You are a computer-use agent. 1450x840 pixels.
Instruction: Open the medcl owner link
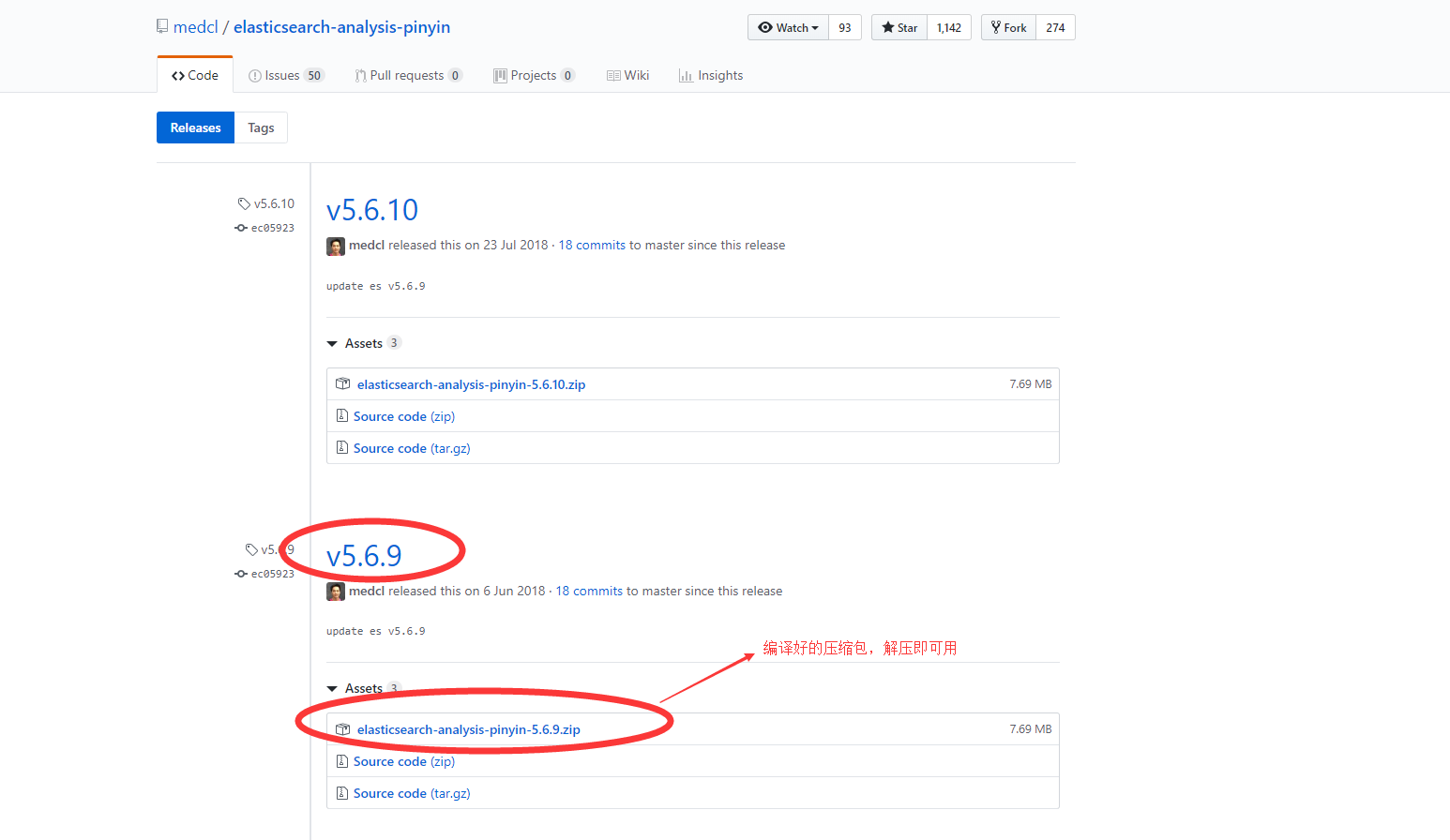click(x=195, y=27)
